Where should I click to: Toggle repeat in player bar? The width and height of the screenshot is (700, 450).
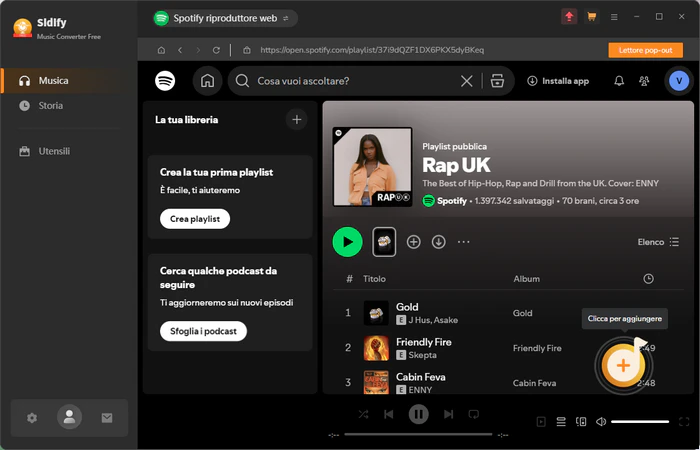(x=474, y=414)
